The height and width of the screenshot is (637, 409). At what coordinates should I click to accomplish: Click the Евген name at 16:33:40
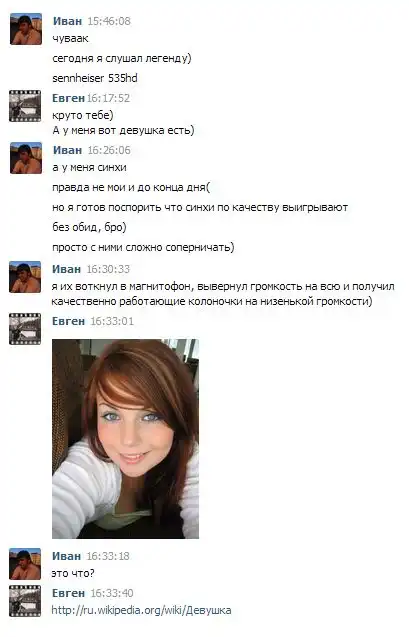(68, 593)
